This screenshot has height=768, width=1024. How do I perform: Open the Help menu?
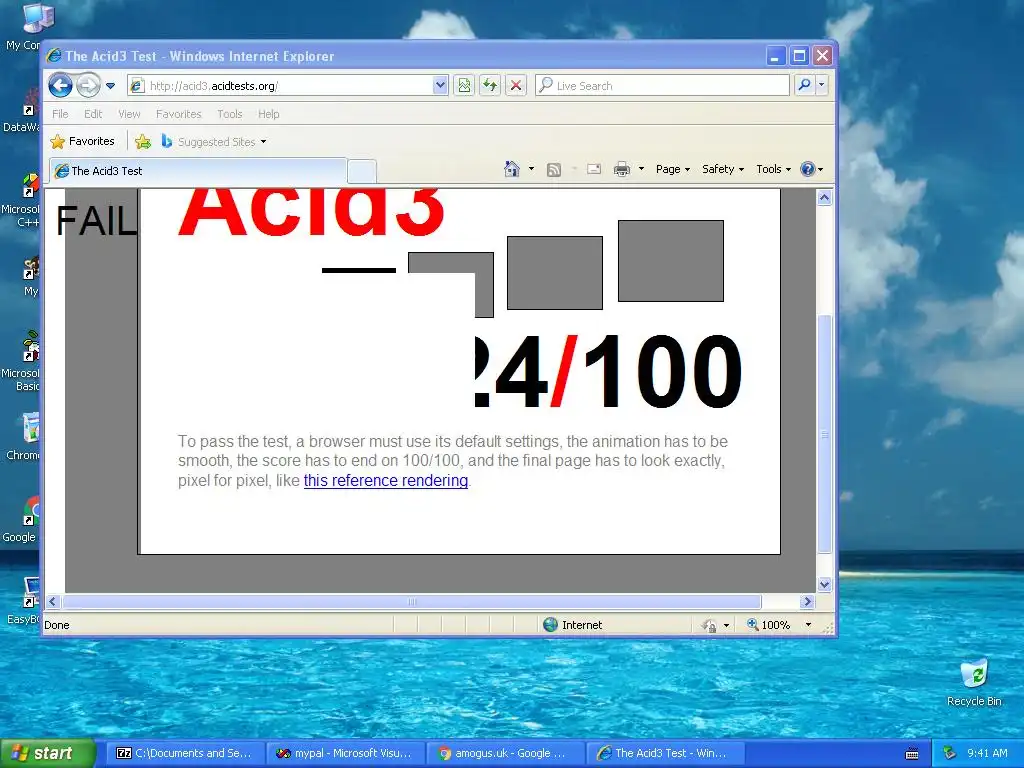[x=268, y=114]
